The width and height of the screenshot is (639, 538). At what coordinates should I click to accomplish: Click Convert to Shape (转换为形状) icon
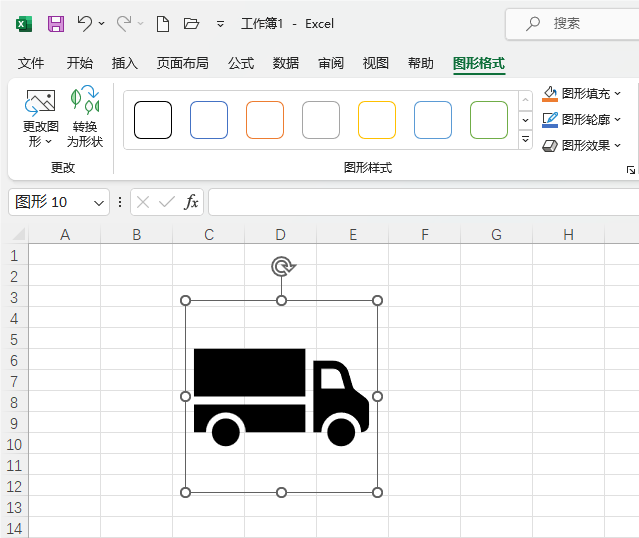coord(85,118)
